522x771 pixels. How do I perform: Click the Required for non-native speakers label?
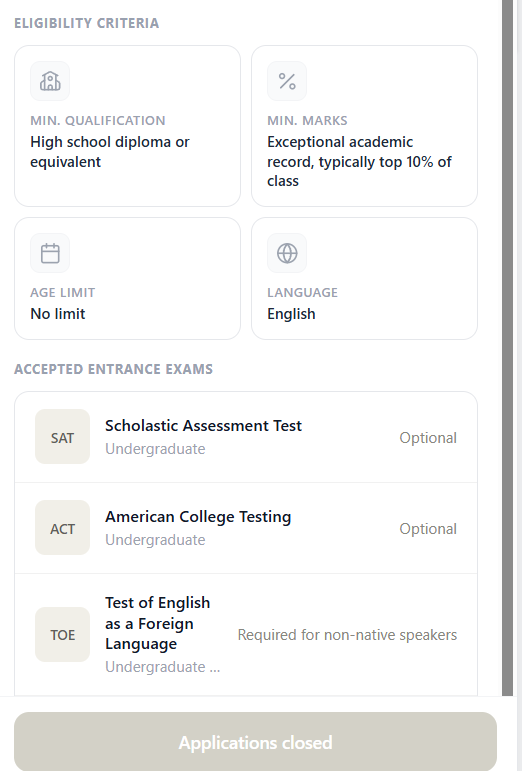[x=347, y=635]
